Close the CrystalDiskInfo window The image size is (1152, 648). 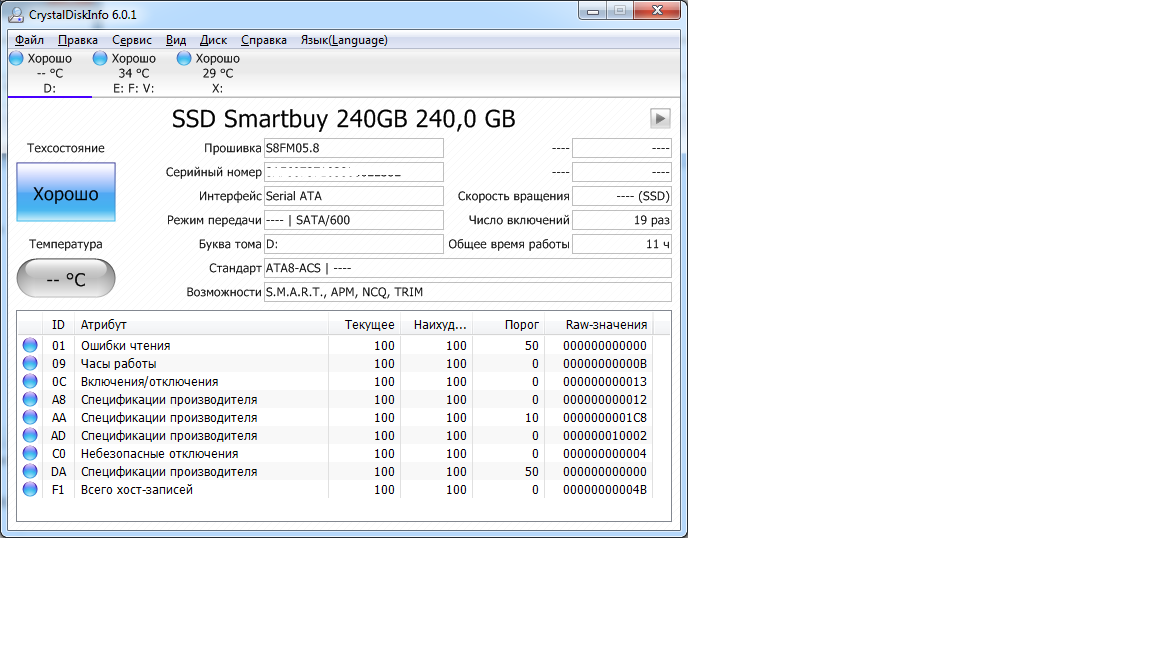(657, 10)
